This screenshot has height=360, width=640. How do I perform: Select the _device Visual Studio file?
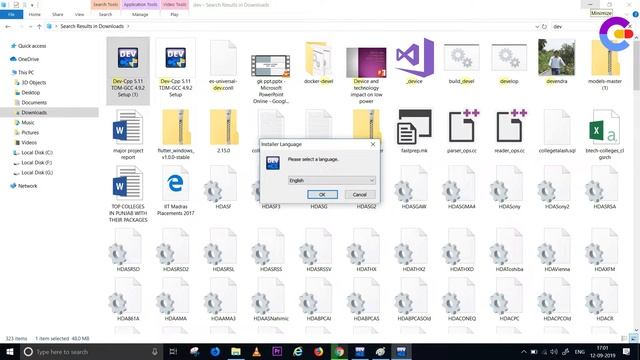point(414,61)
